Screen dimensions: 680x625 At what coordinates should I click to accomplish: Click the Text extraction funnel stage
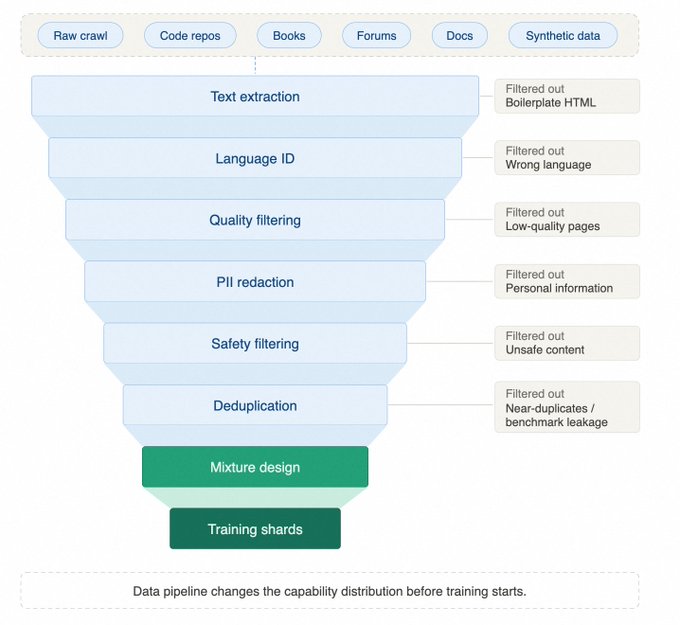(255, 97)
